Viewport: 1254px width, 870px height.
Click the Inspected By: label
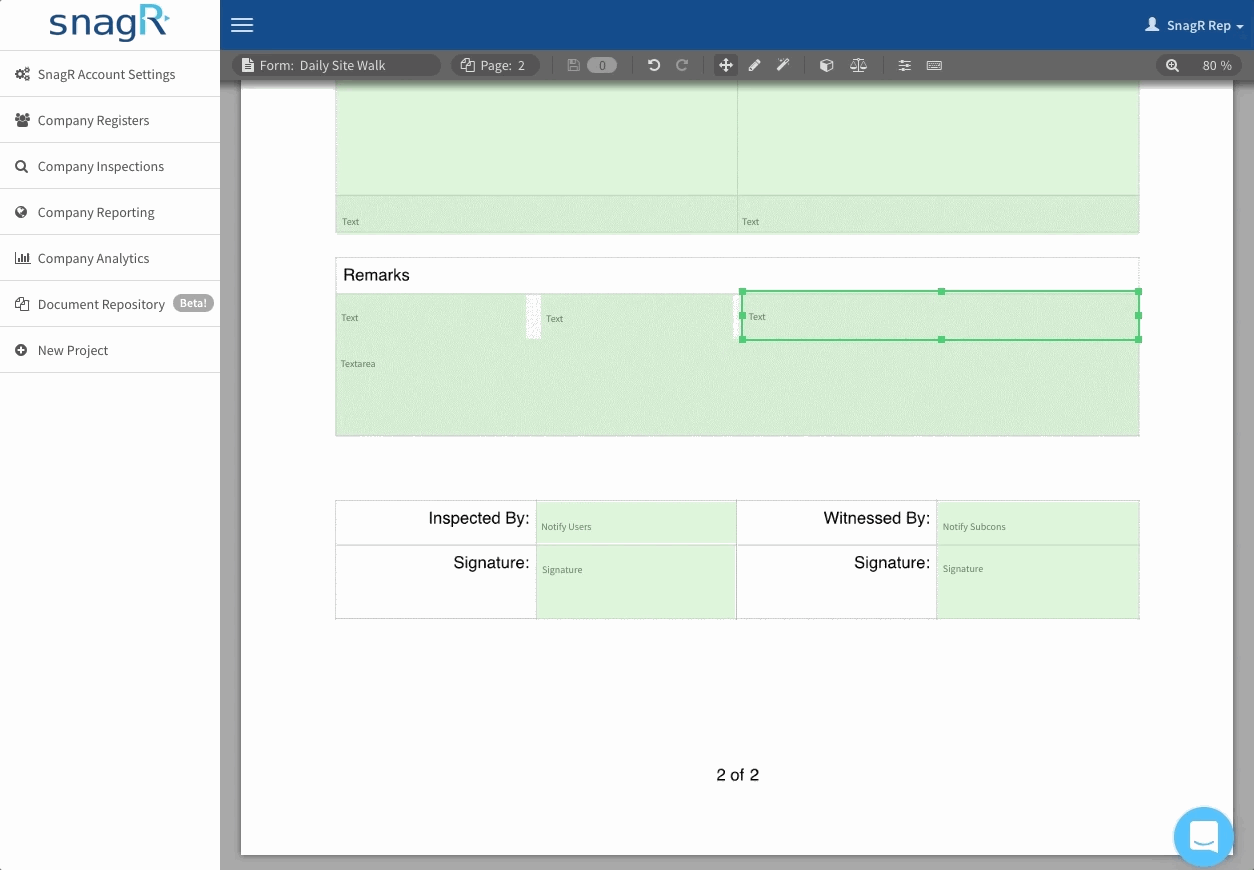point(479,518)
